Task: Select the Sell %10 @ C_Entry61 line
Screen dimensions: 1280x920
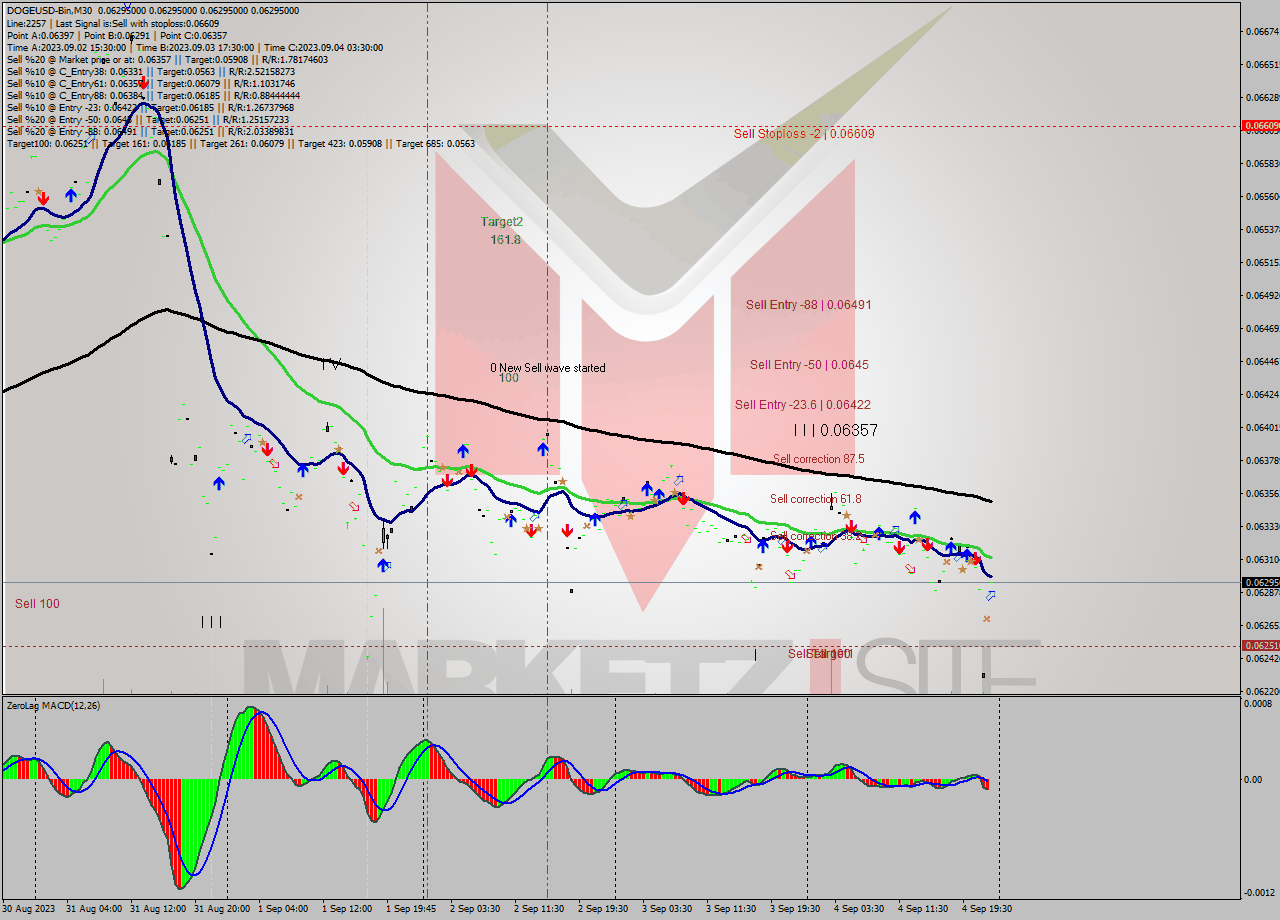Action: point(153,83)
